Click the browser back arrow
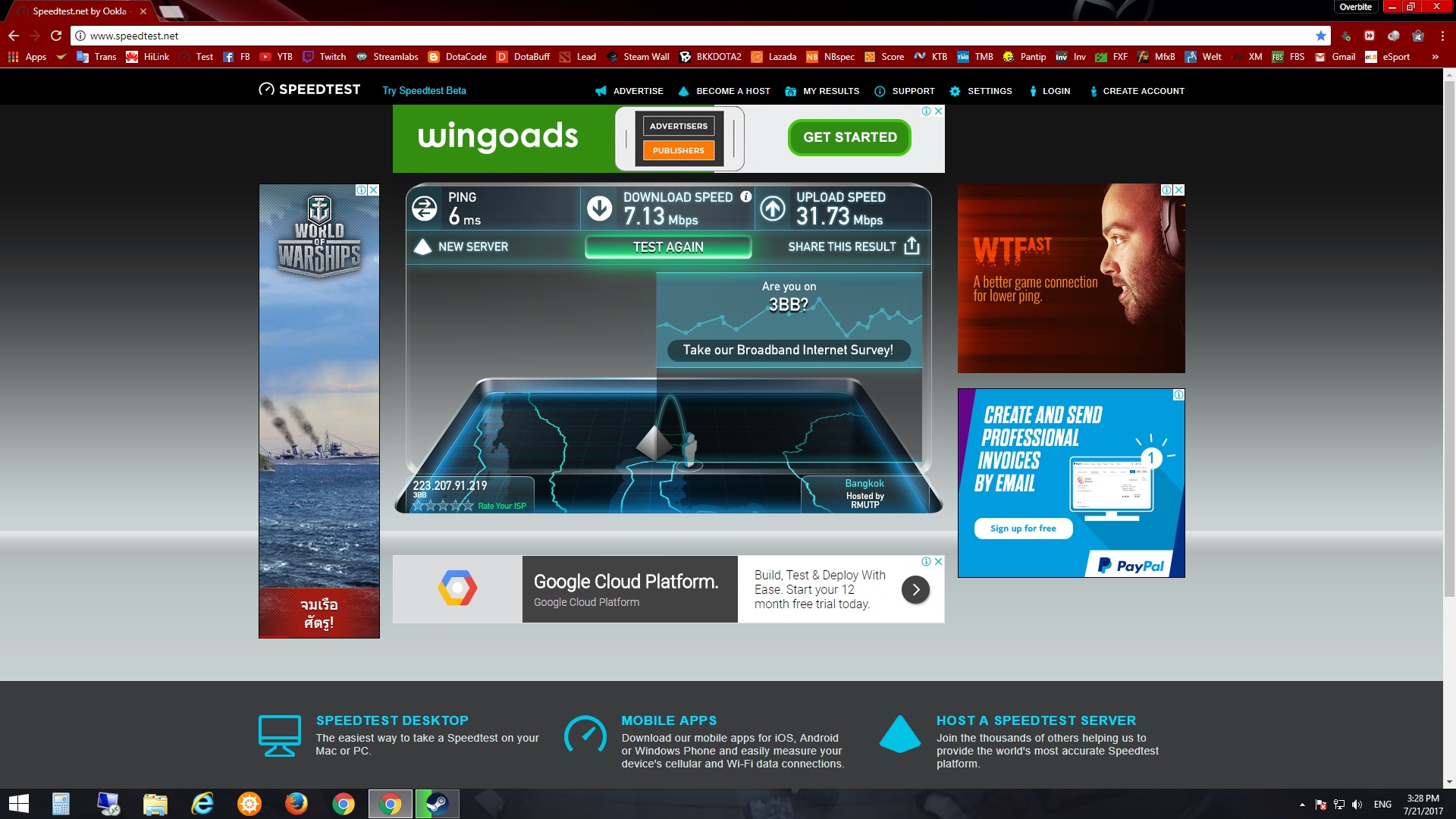 coord(14,36)
